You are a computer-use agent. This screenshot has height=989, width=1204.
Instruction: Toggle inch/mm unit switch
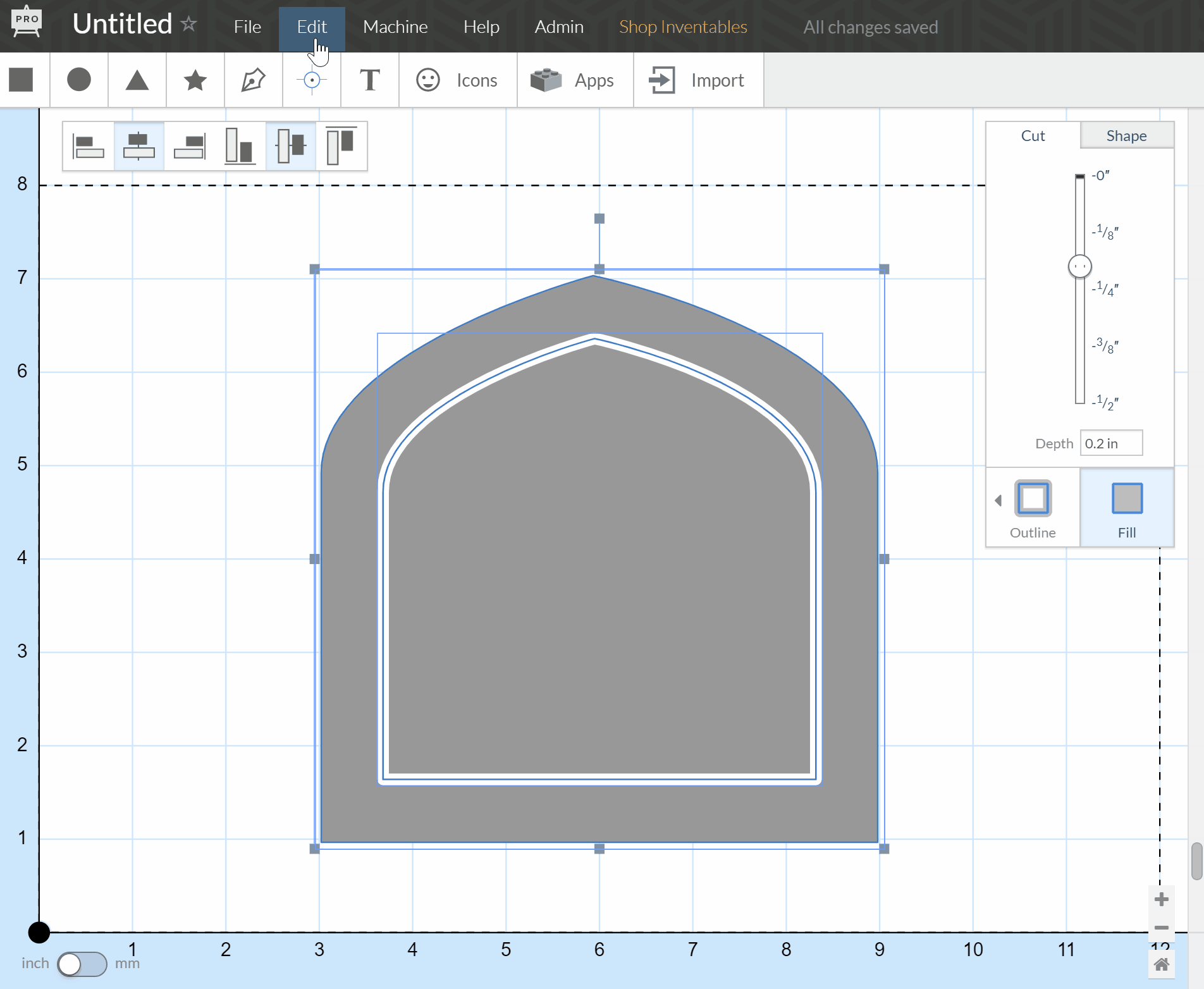(82, 964)
